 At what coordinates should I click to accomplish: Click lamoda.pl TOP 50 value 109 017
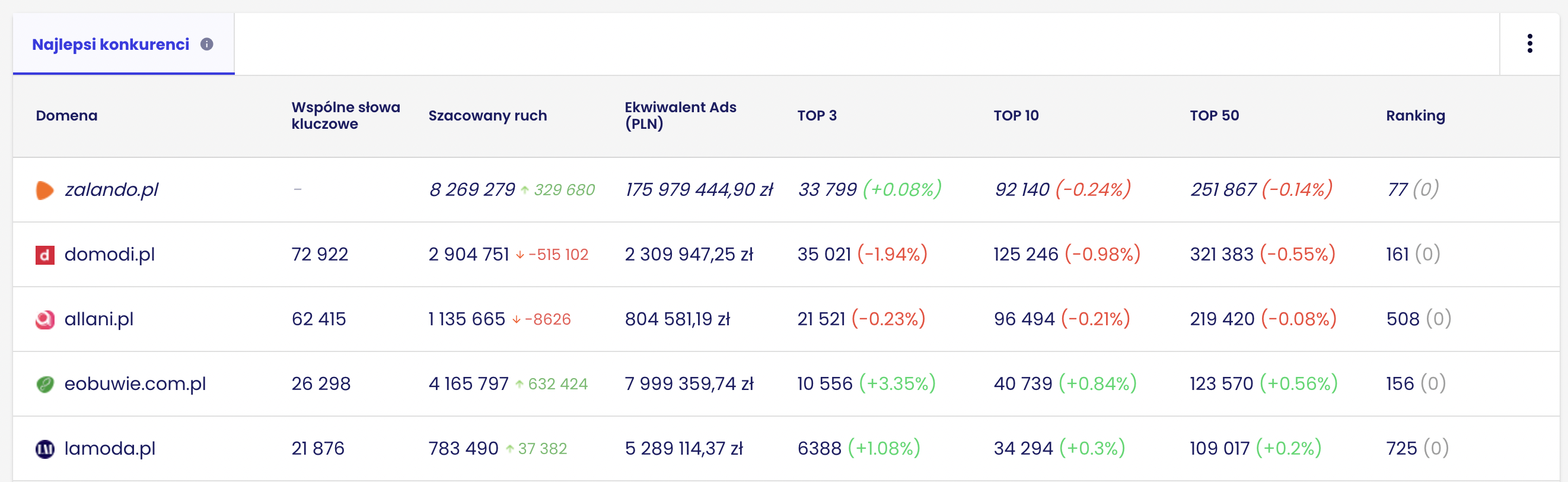tap(1220, 448)
